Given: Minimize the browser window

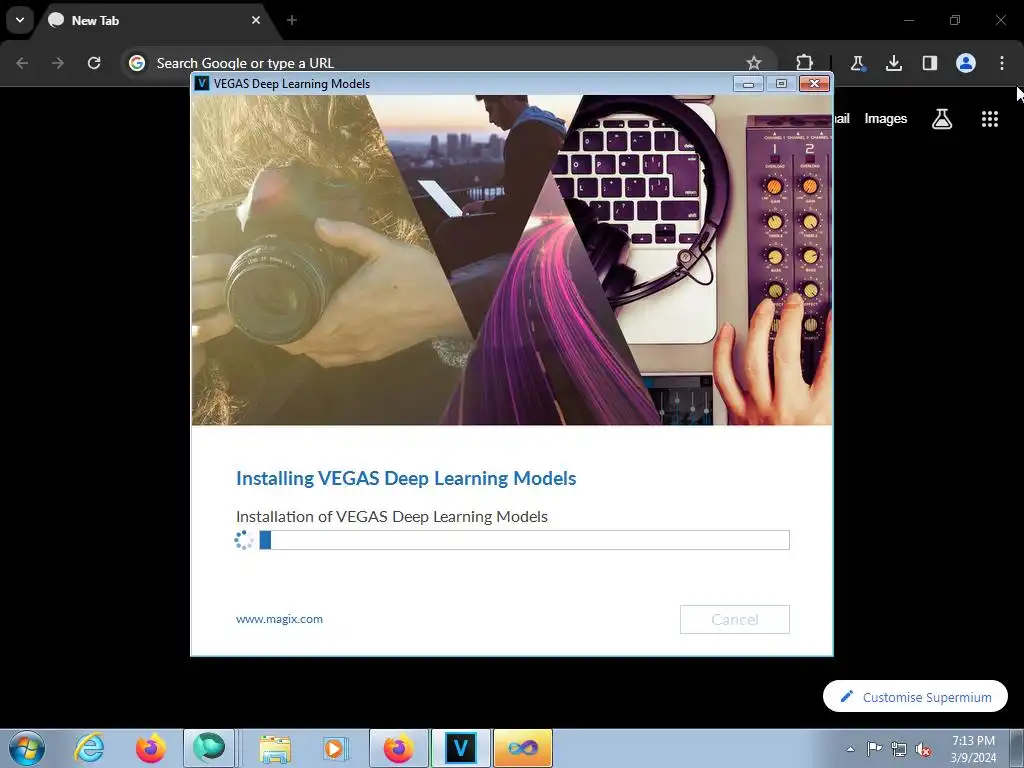Looking at the screenshot, I should pyautogui.click(x=909, y=20).
